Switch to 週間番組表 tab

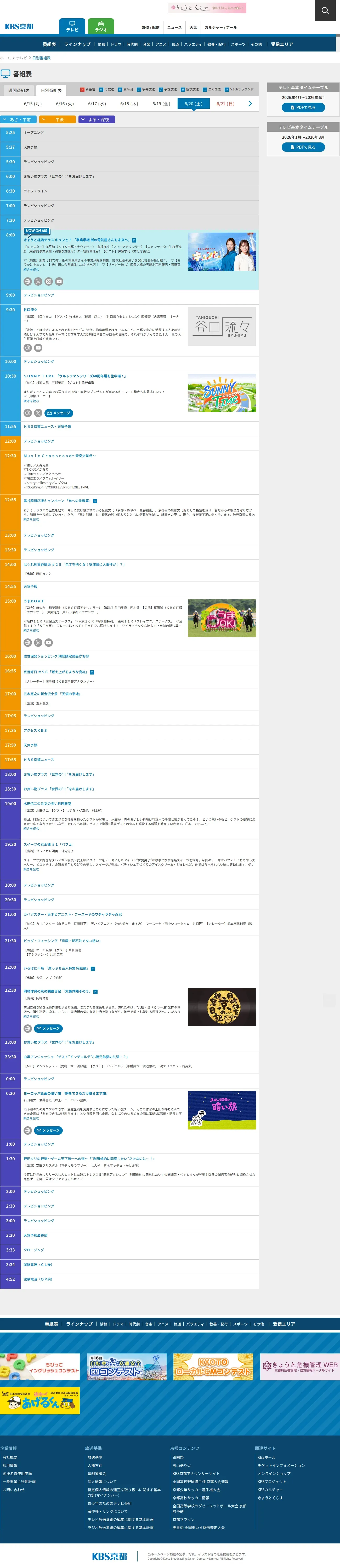[x=19, y=90]
